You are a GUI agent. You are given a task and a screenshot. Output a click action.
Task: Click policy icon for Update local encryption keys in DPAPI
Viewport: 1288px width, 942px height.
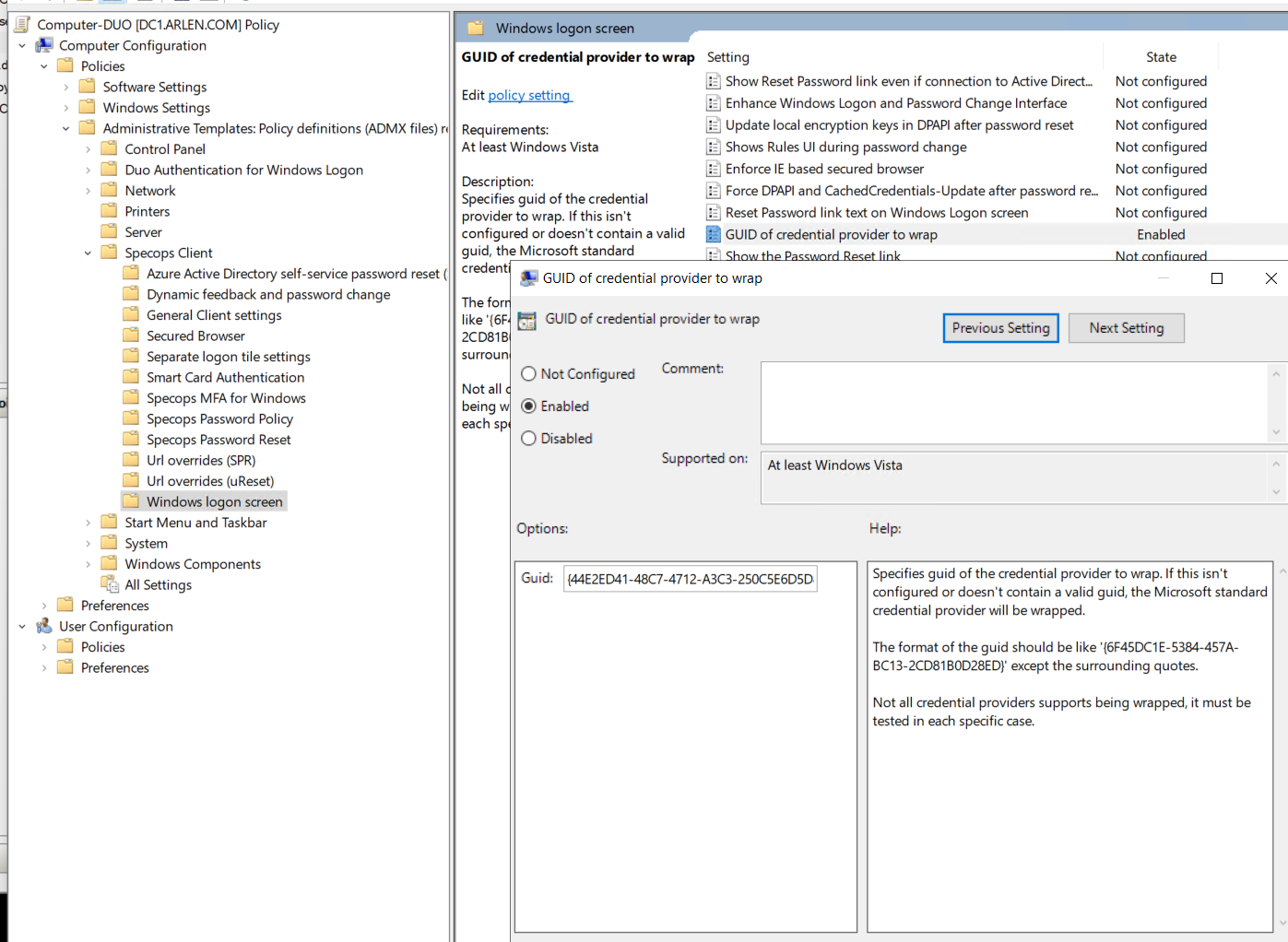pos(714,125)
